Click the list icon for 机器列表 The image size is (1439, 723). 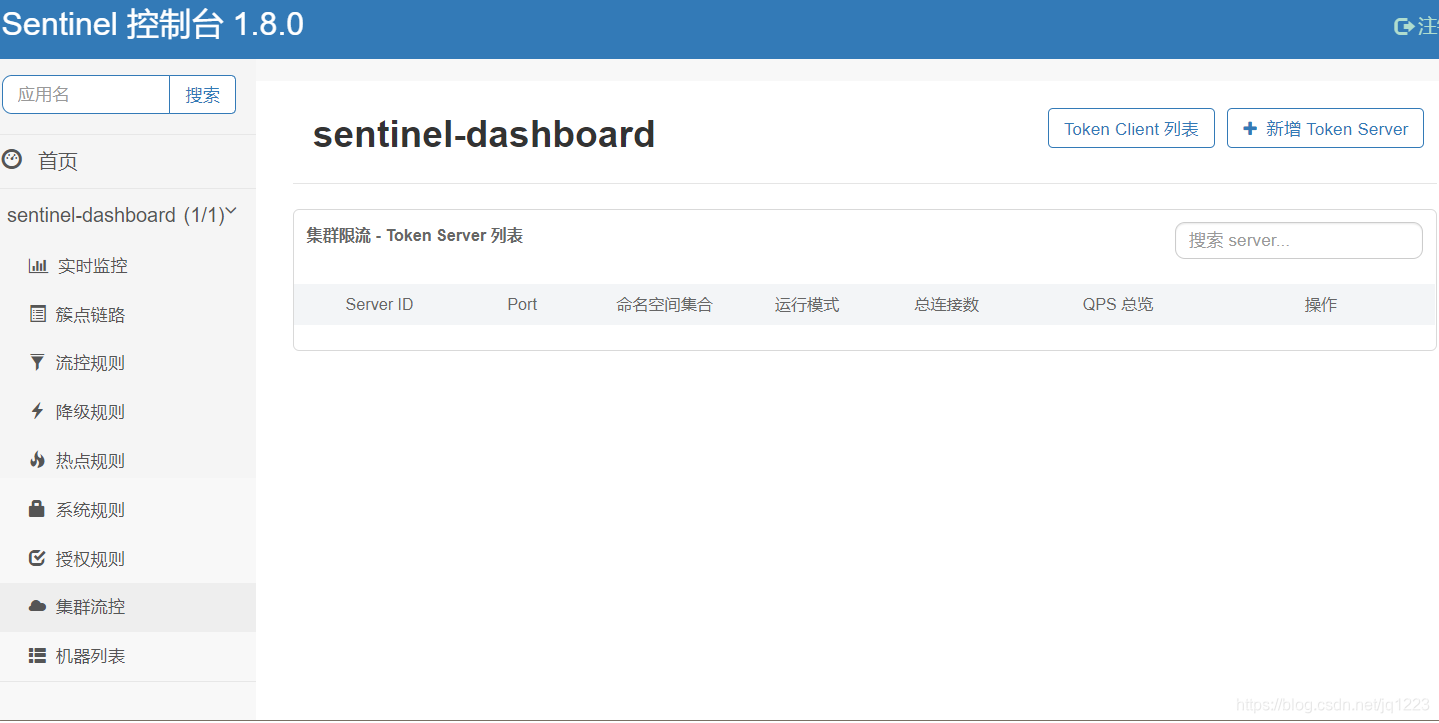pyautogui.click(x=38, y=656)
